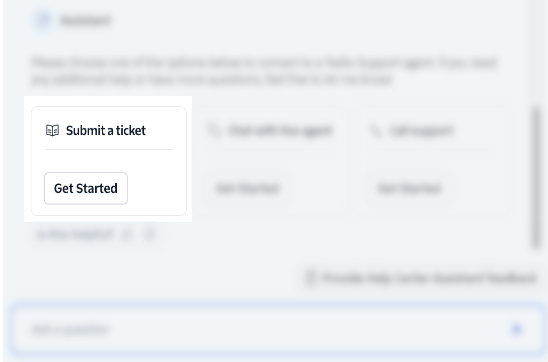This screenshot has width=548, height=362.
Task: Click thumbs up next to Is this helpful
Action: click(127, 234)
